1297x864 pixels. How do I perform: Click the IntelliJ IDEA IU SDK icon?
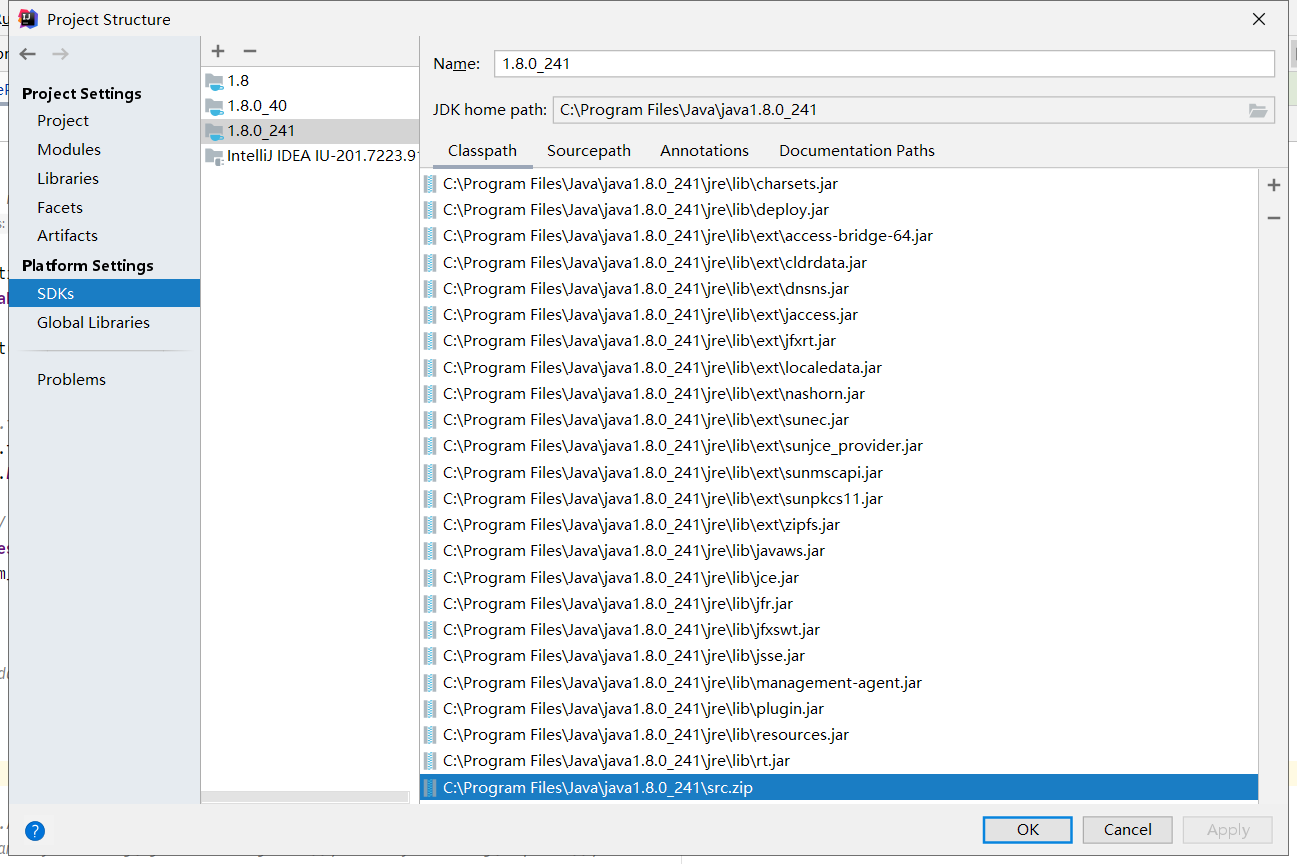tap(214, 156)
